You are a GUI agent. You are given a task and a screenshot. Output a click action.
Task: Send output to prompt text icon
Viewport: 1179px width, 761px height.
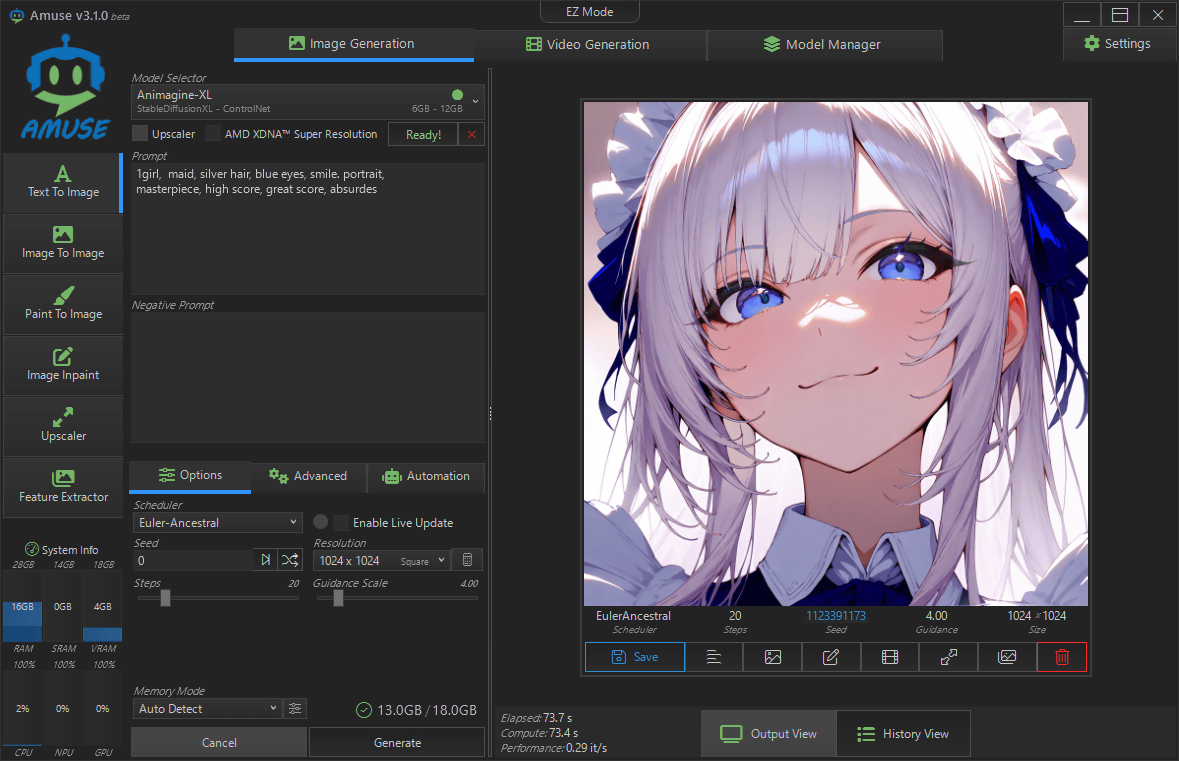(714, 657)
